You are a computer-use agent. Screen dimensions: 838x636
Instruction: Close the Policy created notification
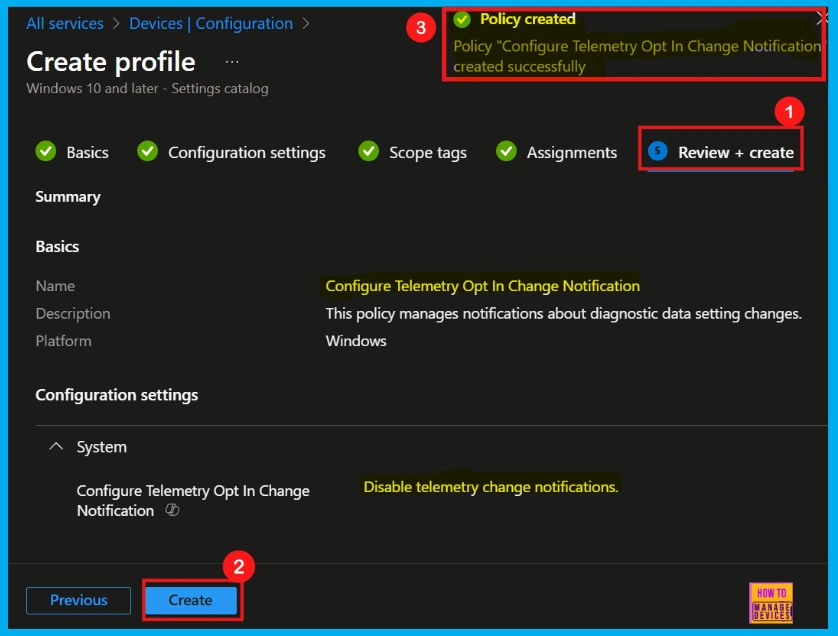pyautogui.click(x=823, y=19)
